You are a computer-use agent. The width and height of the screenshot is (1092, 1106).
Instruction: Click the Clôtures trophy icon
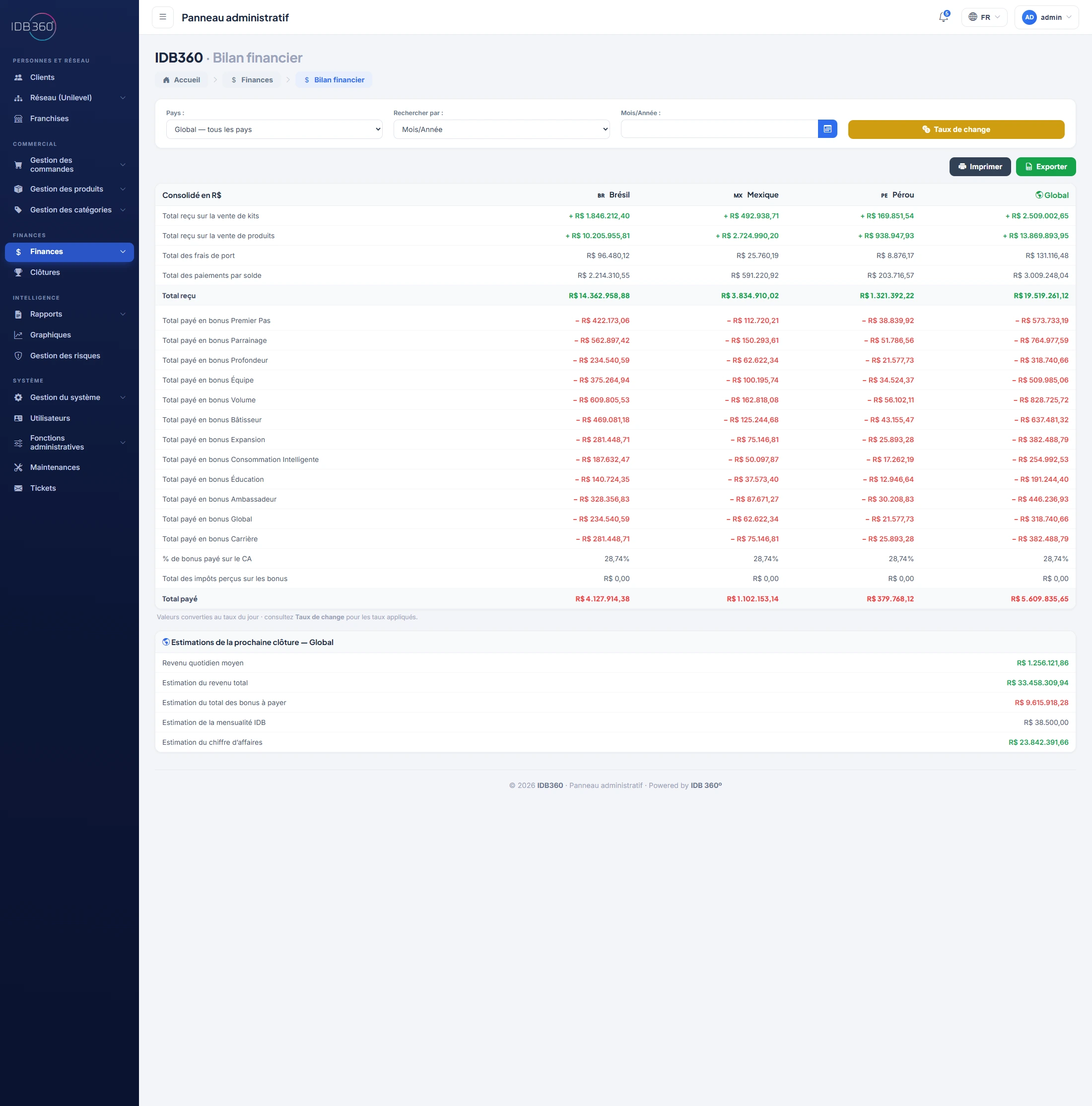18,272
